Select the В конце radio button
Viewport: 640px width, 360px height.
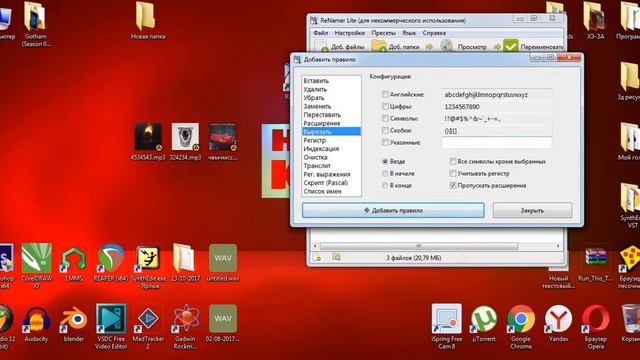click(x=385, y=185)
